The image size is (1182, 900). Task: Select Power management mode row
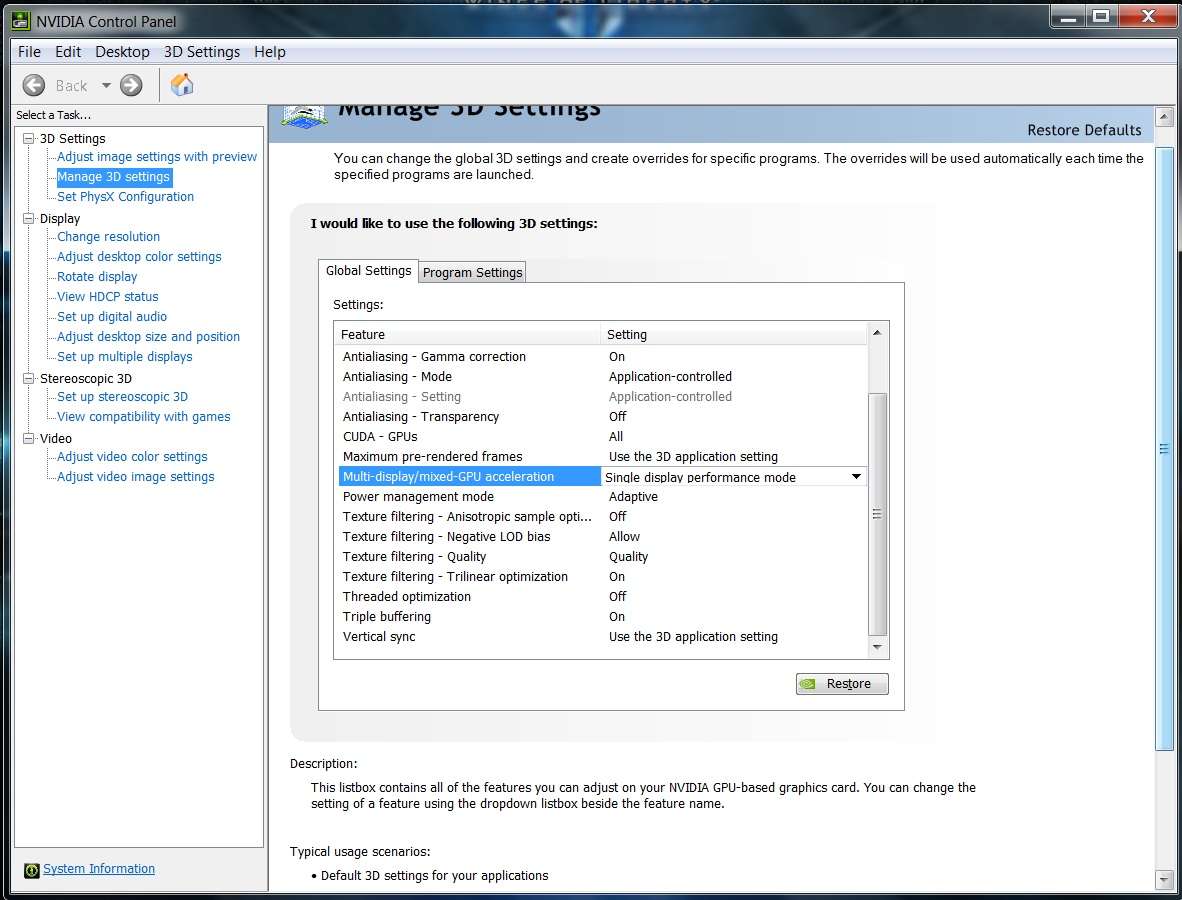click(x=602, y=496)
